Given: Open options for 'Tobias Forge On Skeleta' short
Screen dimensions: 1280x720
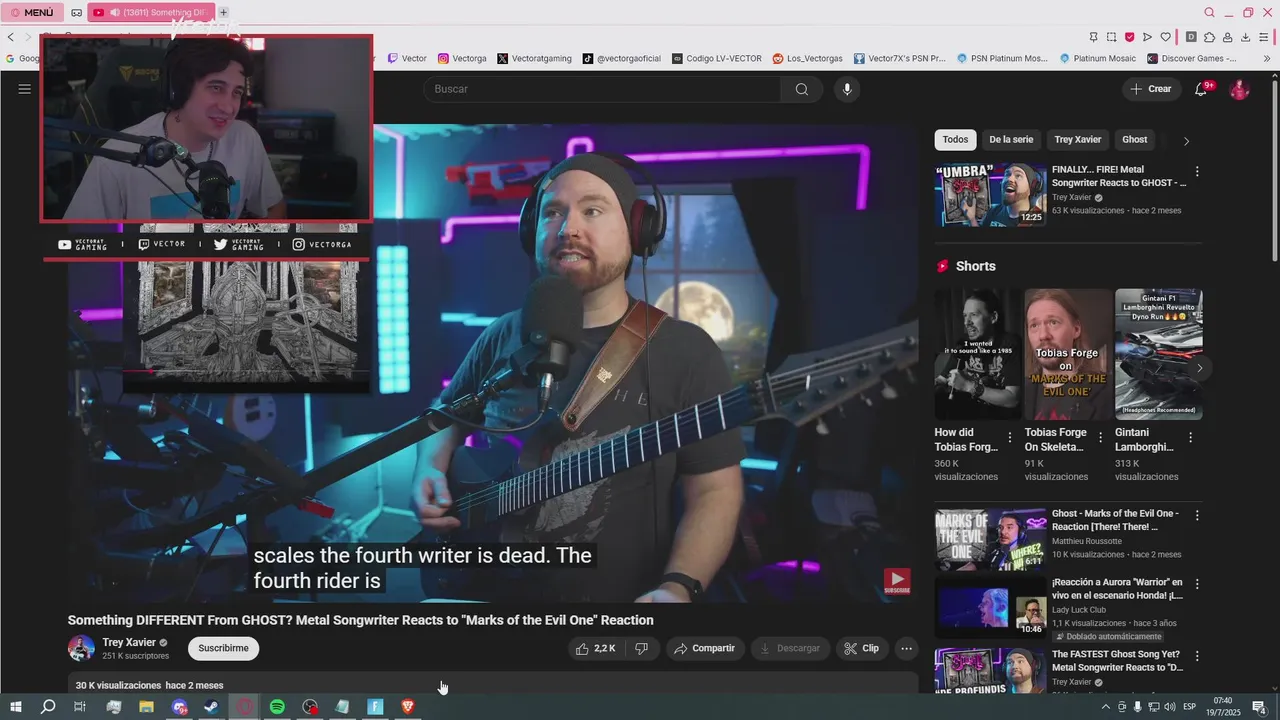Looking at the screenshot, I should [x=1100, y=438].
